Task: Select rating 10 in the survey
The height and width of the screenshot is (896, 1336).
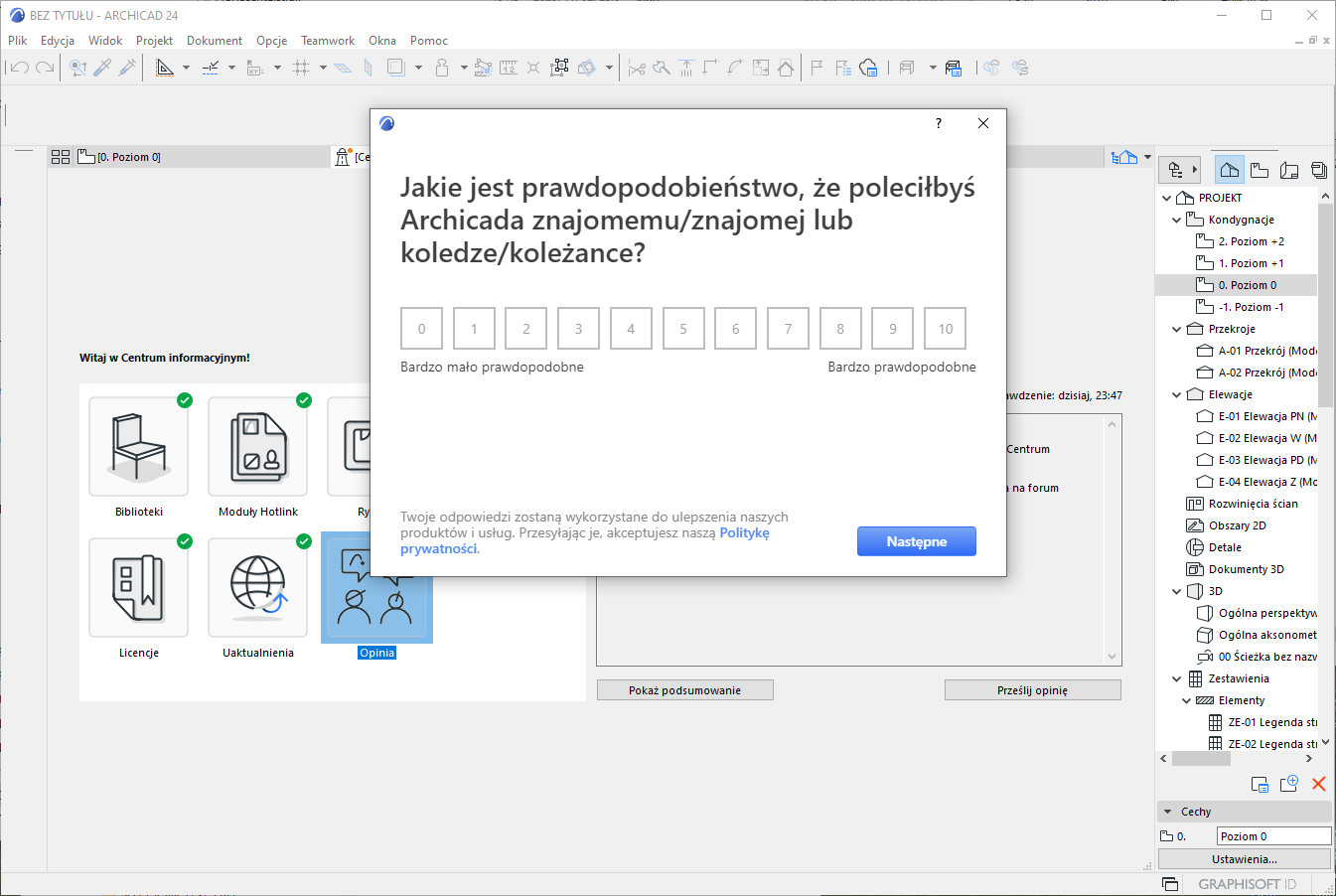Action: (x=945, y=329)
